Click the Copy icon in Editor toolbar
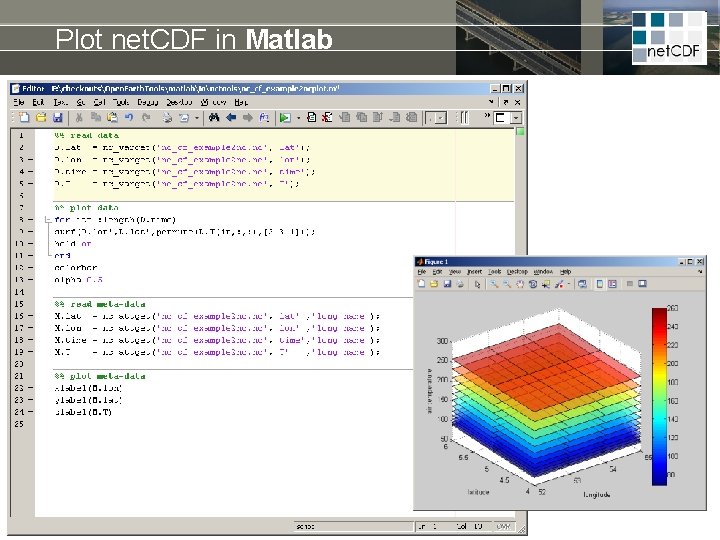The width and height of the screenshot is (720, 540). [96, 118]
